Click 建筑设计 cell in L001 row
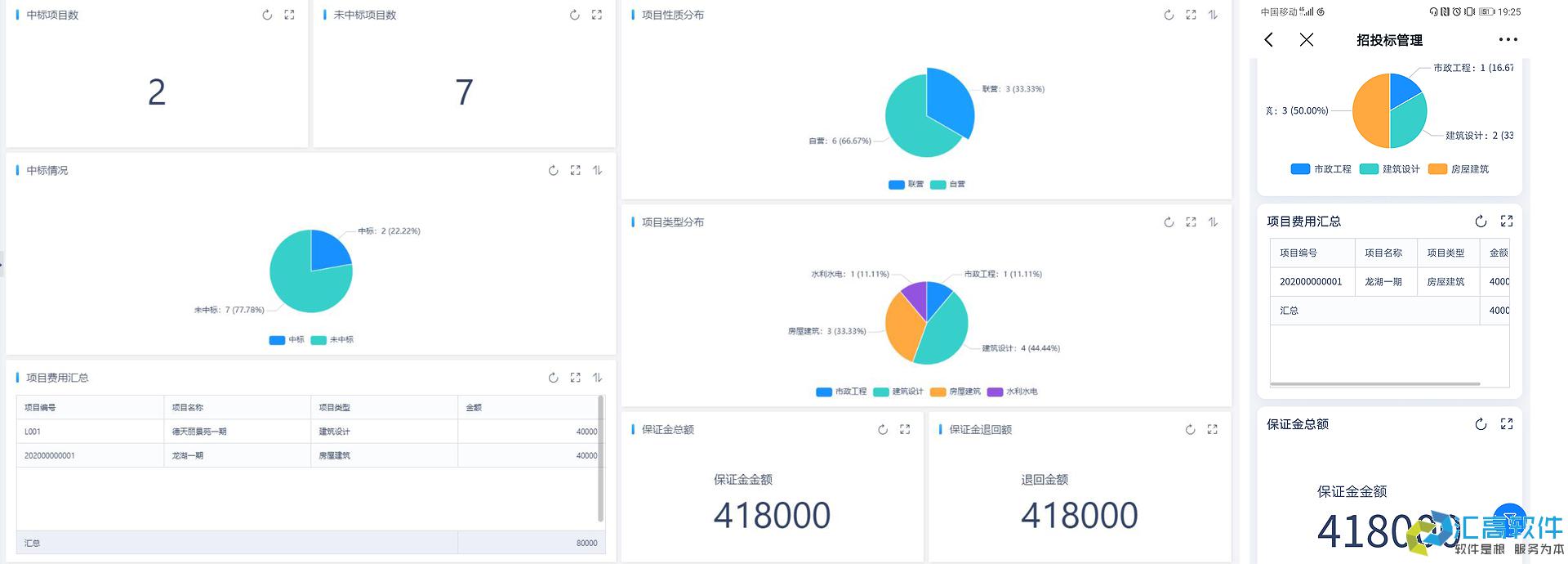The height and width of the screenshot is (564, 1568). click(x=384, y=432)
